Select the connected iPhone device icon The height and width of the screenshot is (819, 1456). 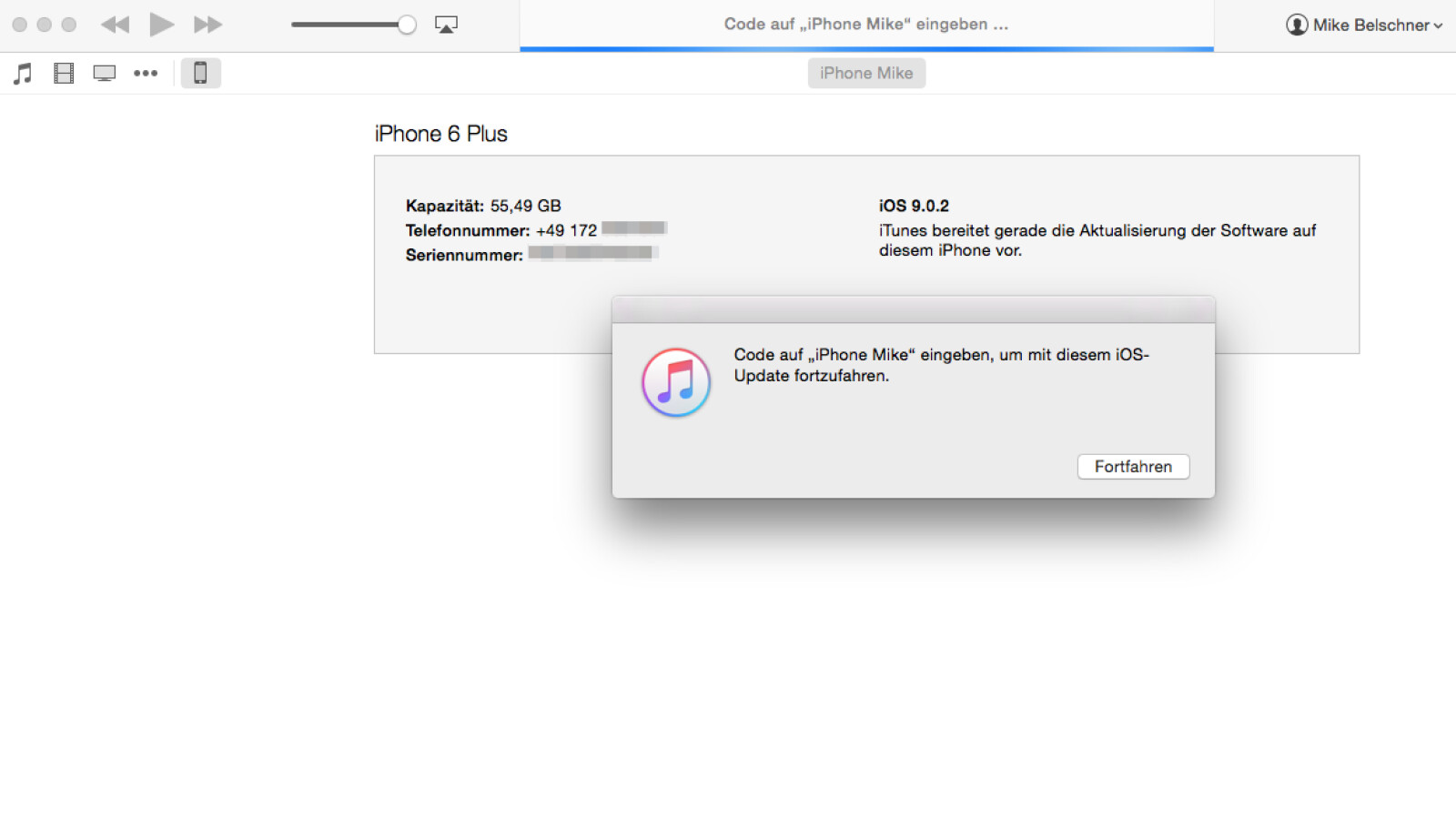(201, 73)
